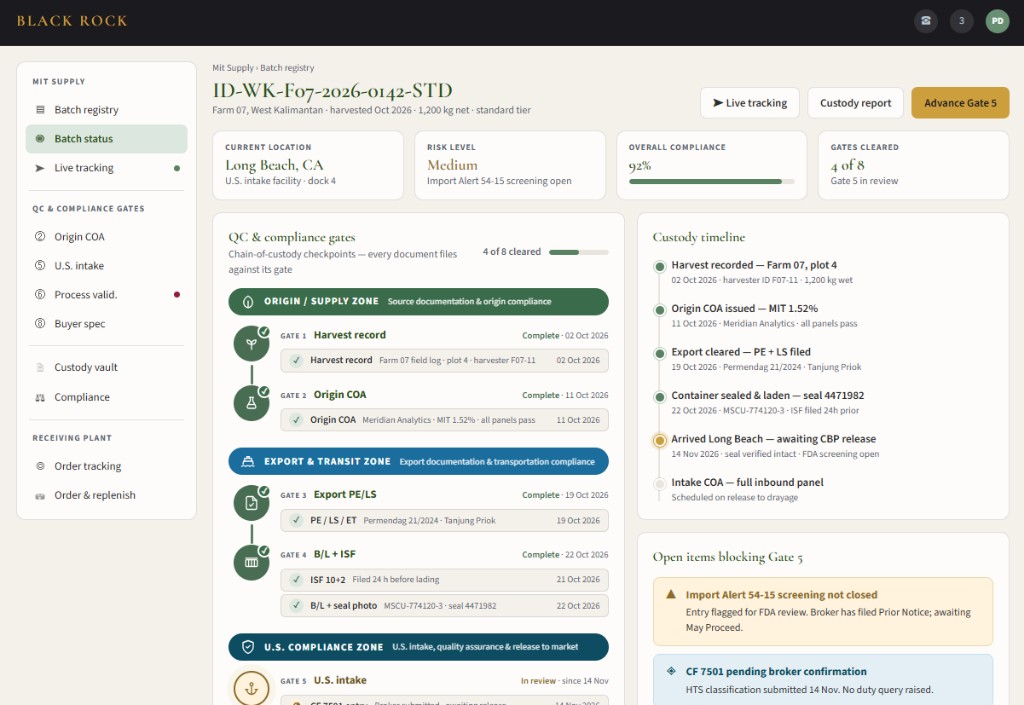Click the Gates Cleared card
The height and width of the screenshot is (705, 1024).
(913, 165)
